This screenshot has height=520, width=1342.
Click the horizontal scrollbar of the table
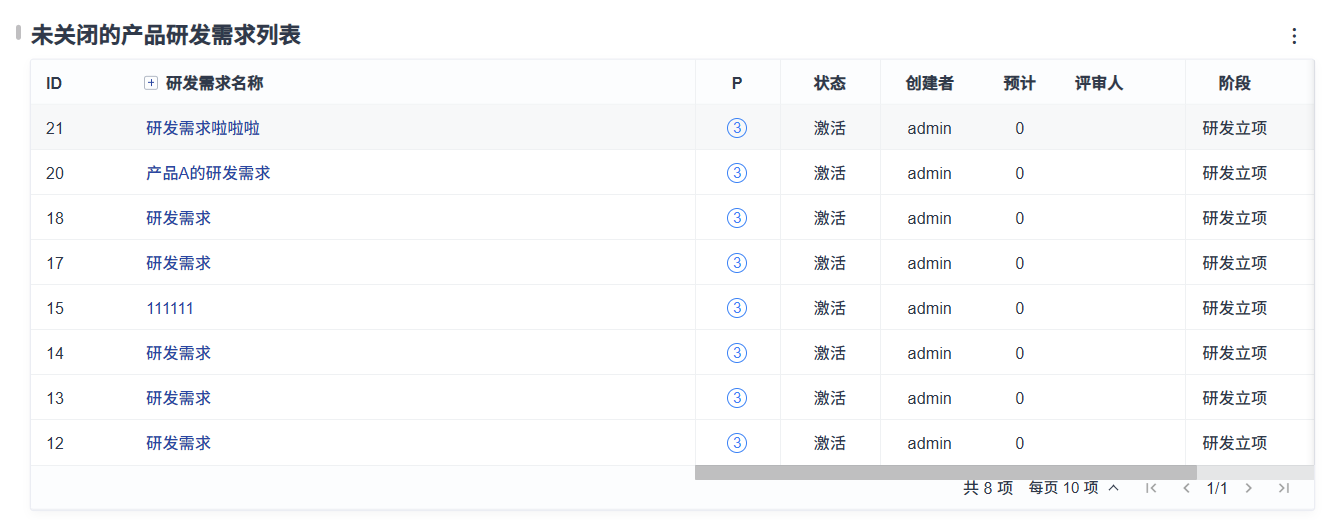(945, 472)
